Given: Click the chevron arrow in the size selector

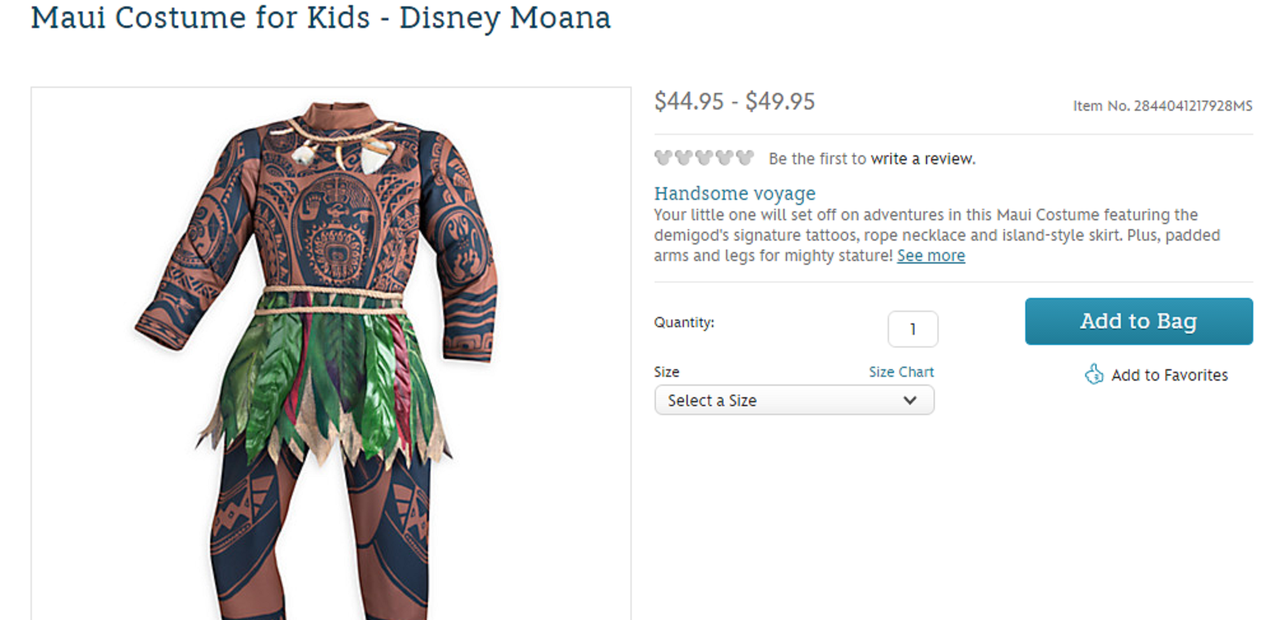Looking at the screenshot, I should [910, 400].
